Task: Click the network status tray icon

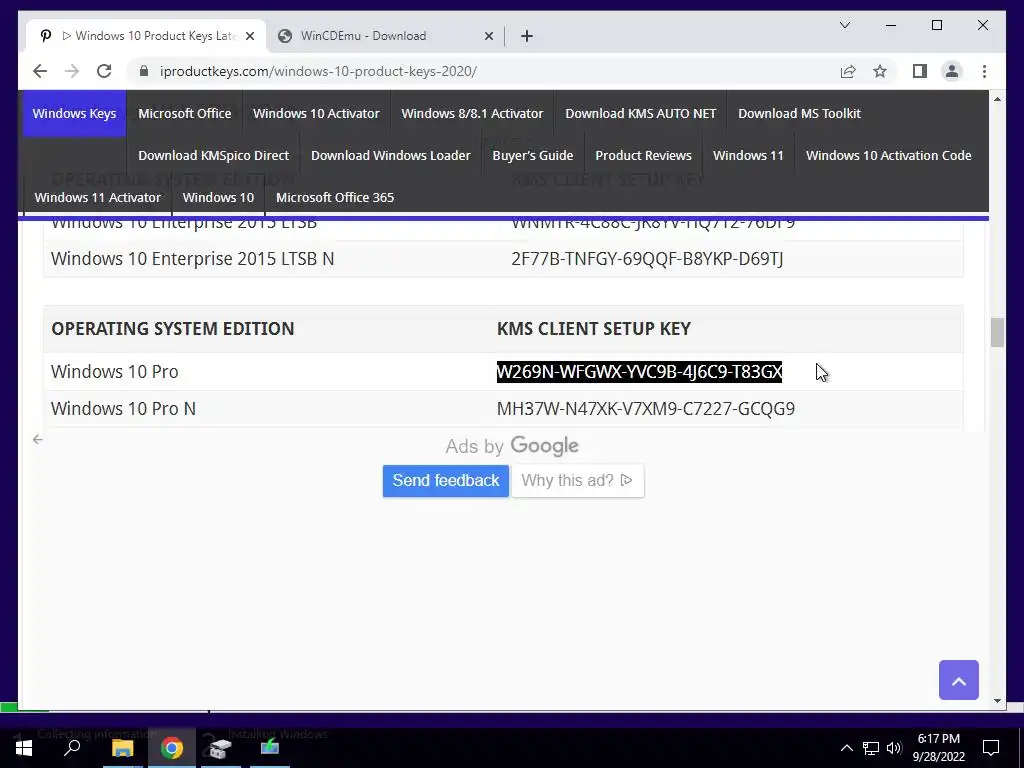Action: (x=871, y=748)
